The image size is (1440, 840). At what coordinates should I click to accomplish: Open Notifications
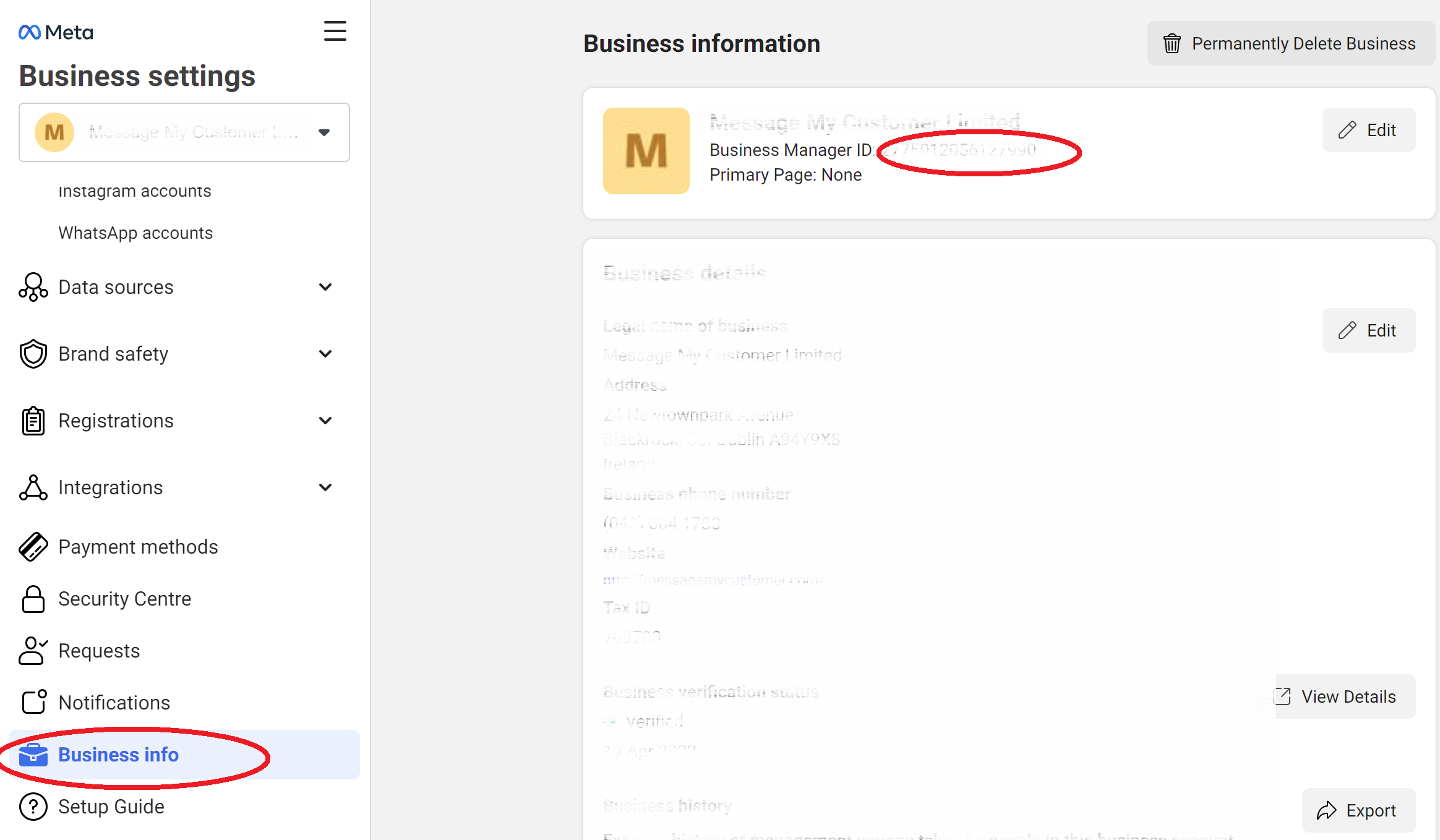pyautogui.click(x=114, y=703)
